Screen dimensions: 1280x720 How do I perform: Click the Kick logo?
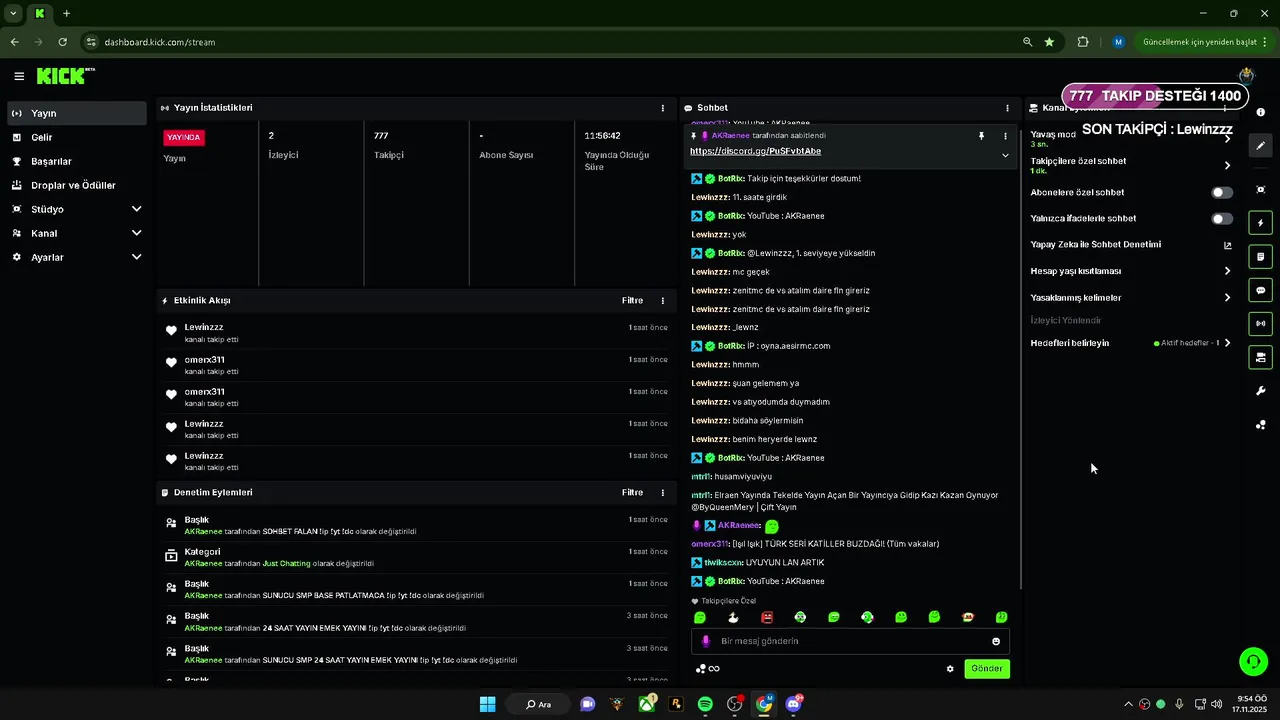65,76
